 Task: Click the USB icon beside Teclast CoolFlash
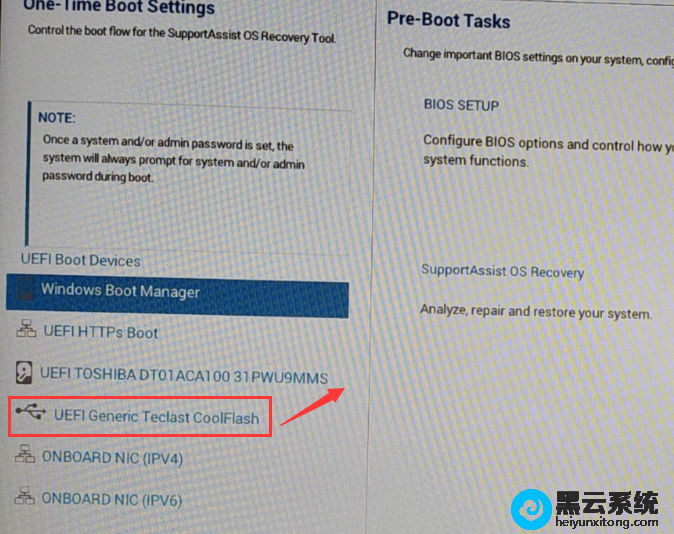(31, 411)
